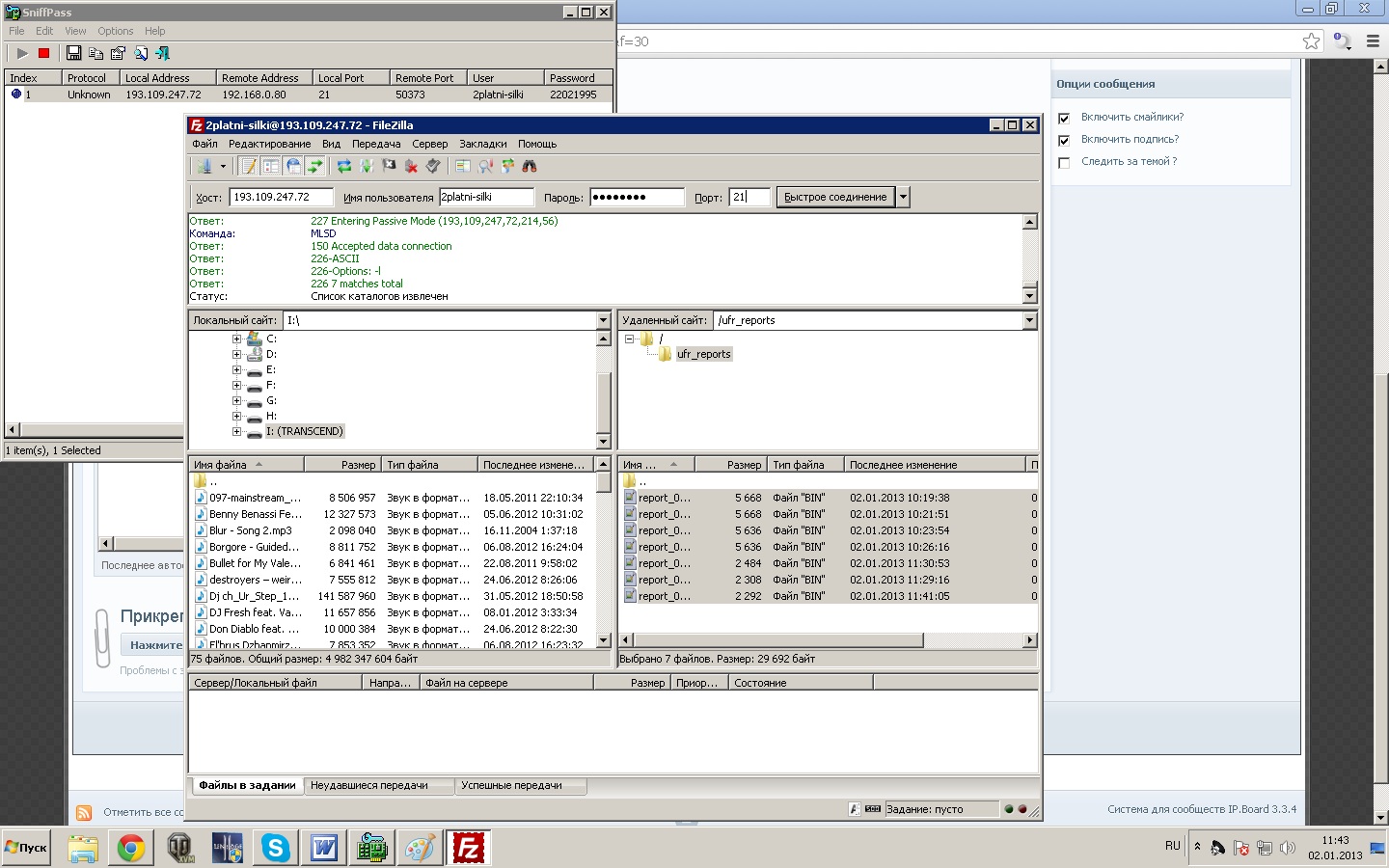Toggle synchronized browsing icon
The width and height of the screenshot is (1389, 868).
(507, 166)
